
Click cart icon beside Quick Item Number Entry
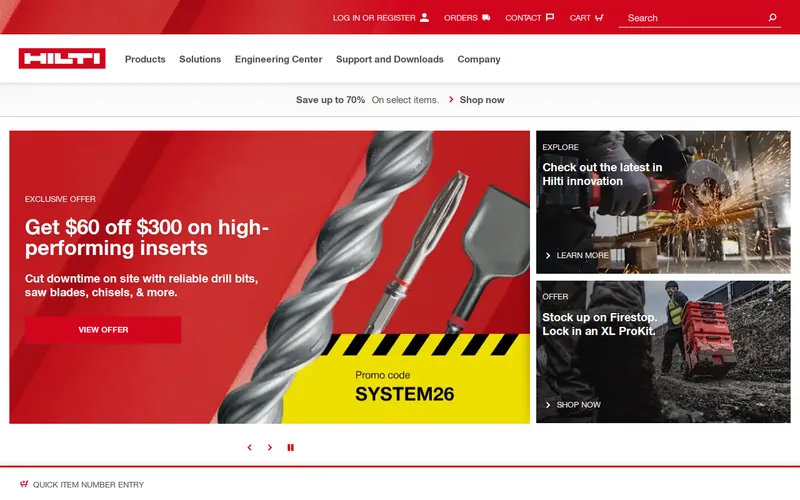(24, 484)
